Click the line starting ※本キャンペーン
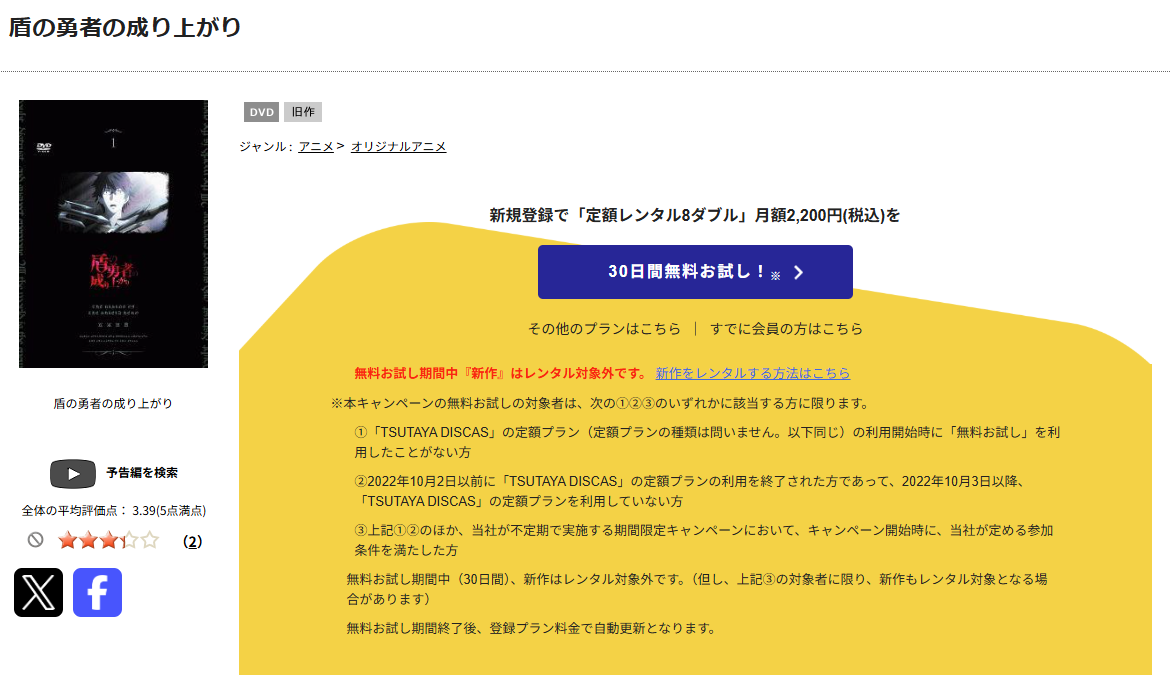 601,403
